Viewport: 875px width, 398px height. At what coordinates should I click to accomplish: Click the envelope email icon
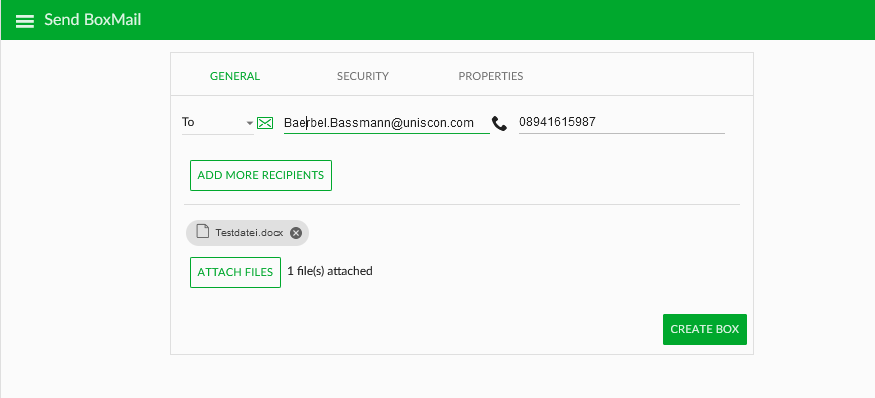(265, 123)
